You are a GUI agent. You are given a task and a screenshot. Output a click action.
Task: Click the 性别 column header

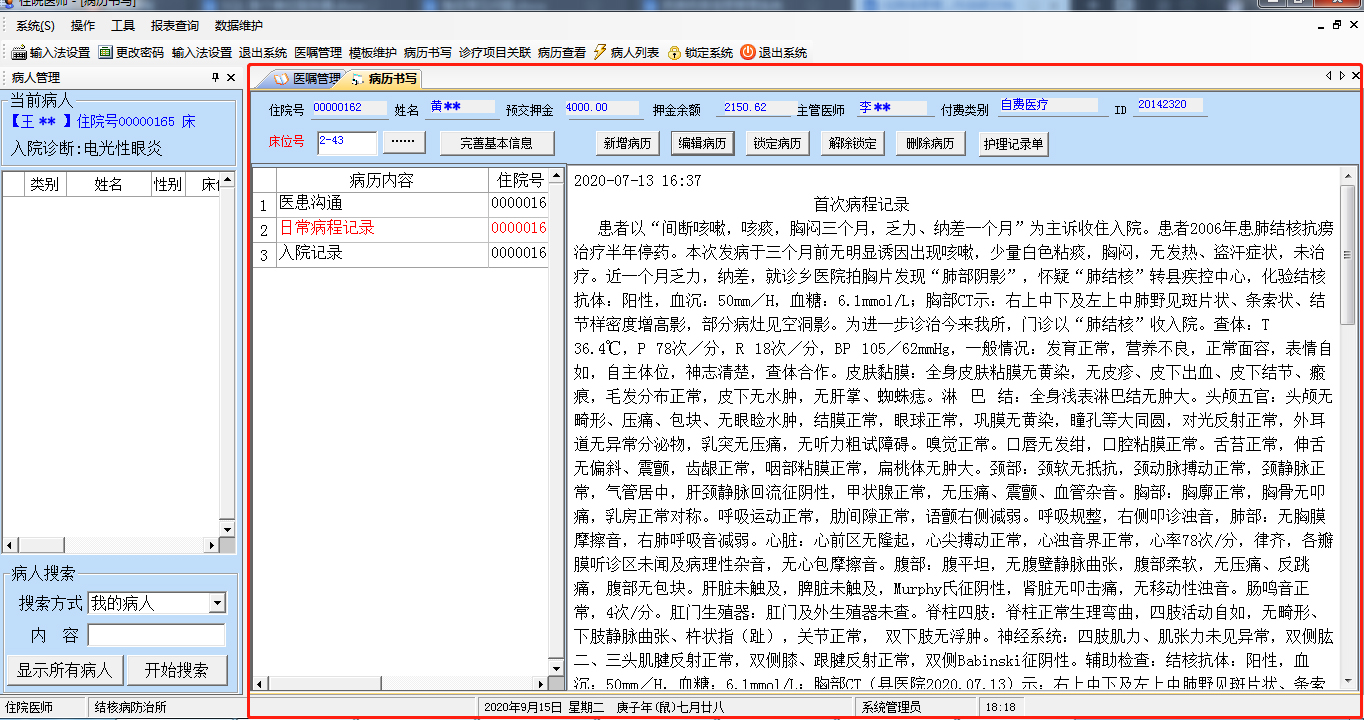coord(167,184)
